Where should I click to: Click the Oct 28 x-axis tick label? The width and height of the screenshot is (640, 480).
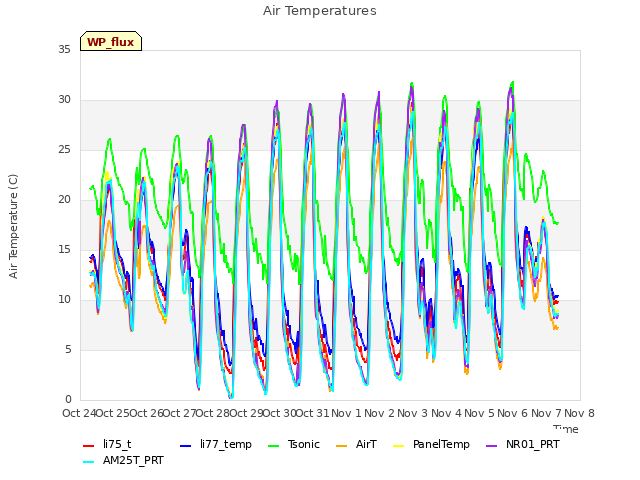coord(213,413)
